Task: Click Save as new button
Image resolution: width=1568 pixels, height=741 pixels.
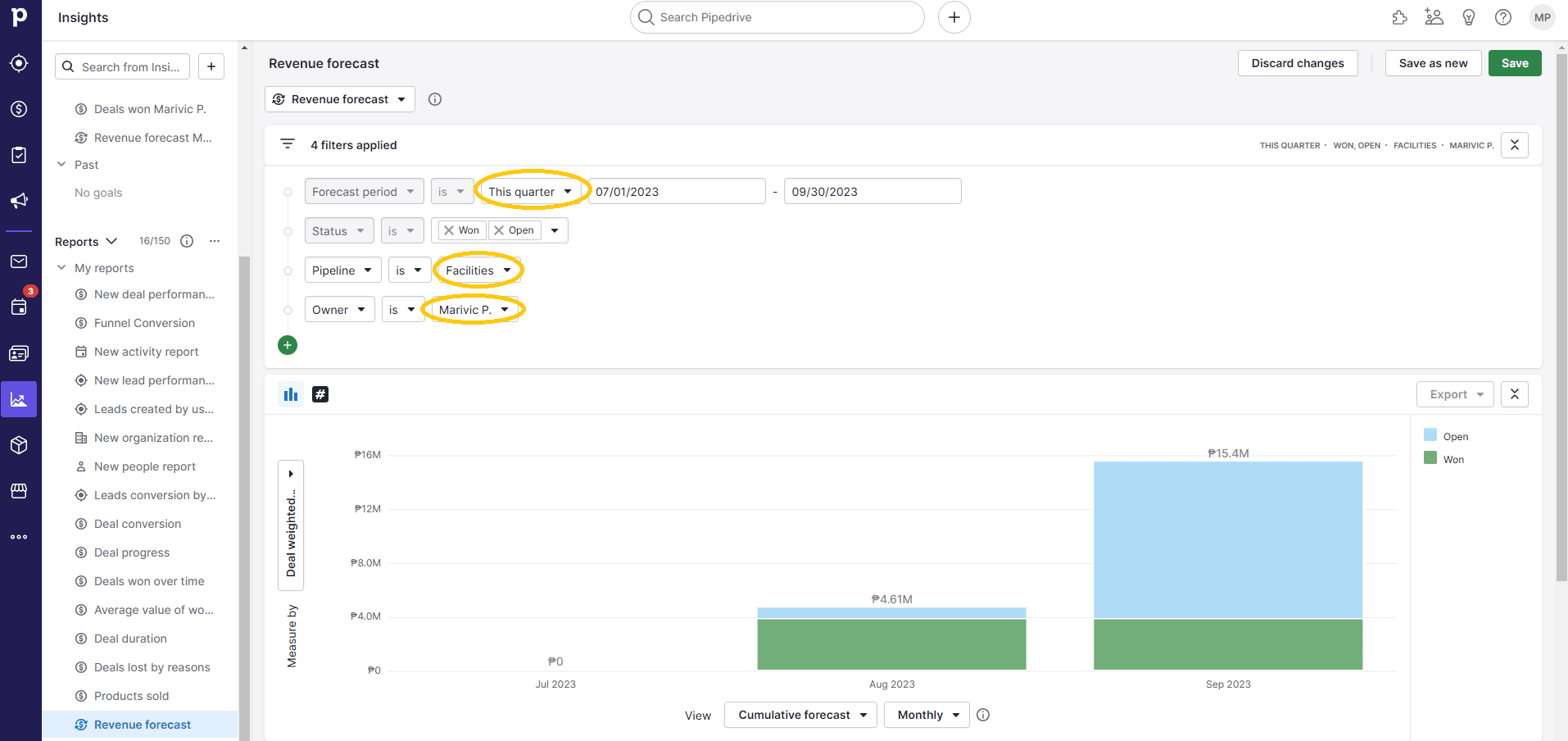Action: [1433, 63]
